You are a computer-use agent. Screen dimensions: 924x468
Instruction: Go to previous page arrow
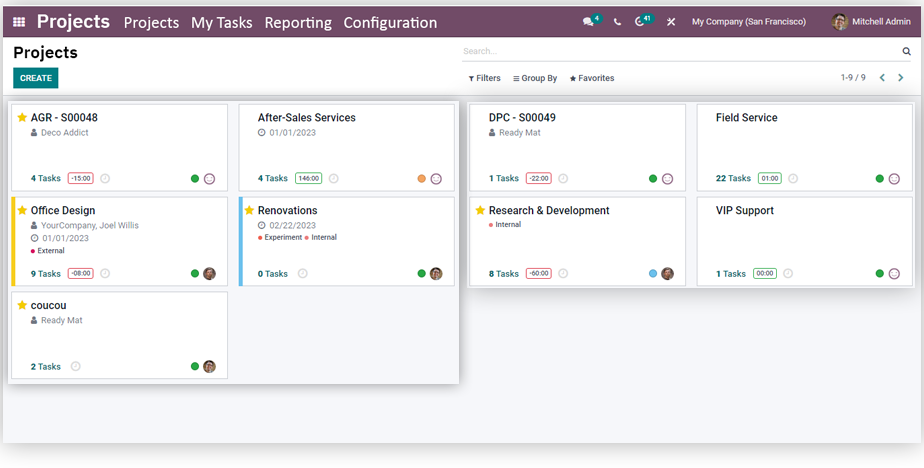pyautogui.click(x=882, y=78)
